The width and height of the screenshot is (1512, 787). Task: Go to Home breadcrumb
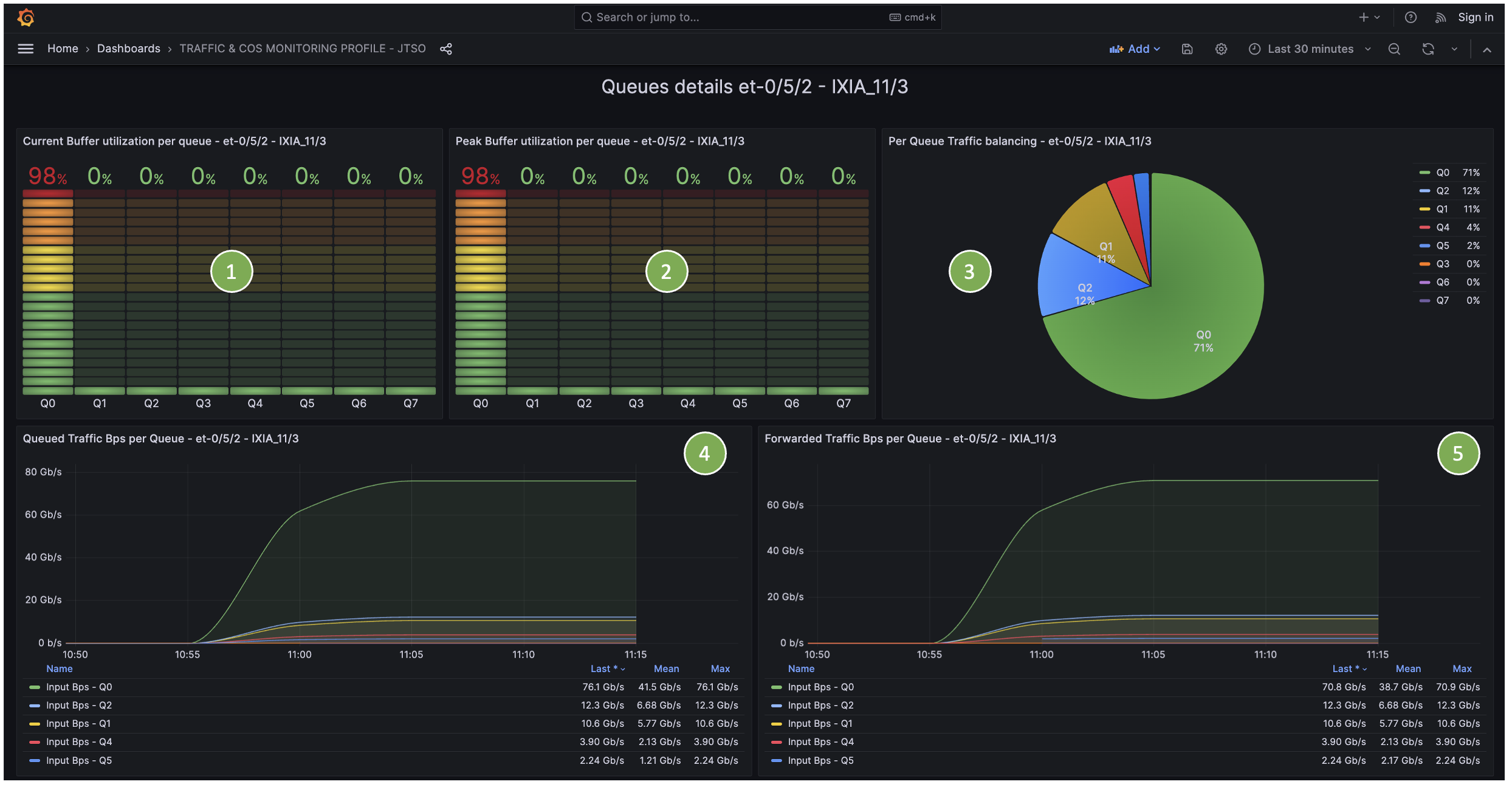click(x=63, y=49)
